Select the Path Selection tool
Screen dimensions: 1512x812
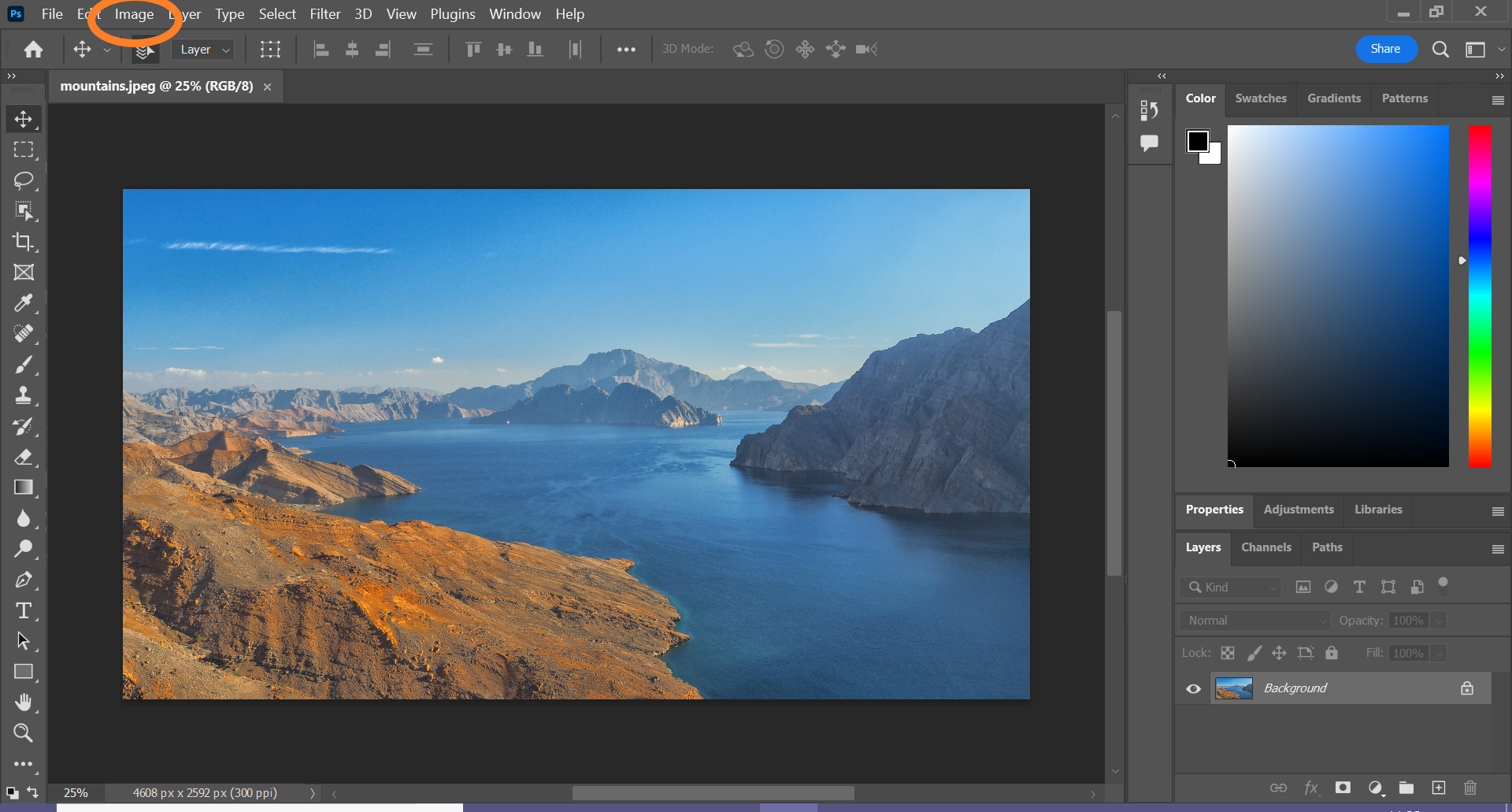24,642
